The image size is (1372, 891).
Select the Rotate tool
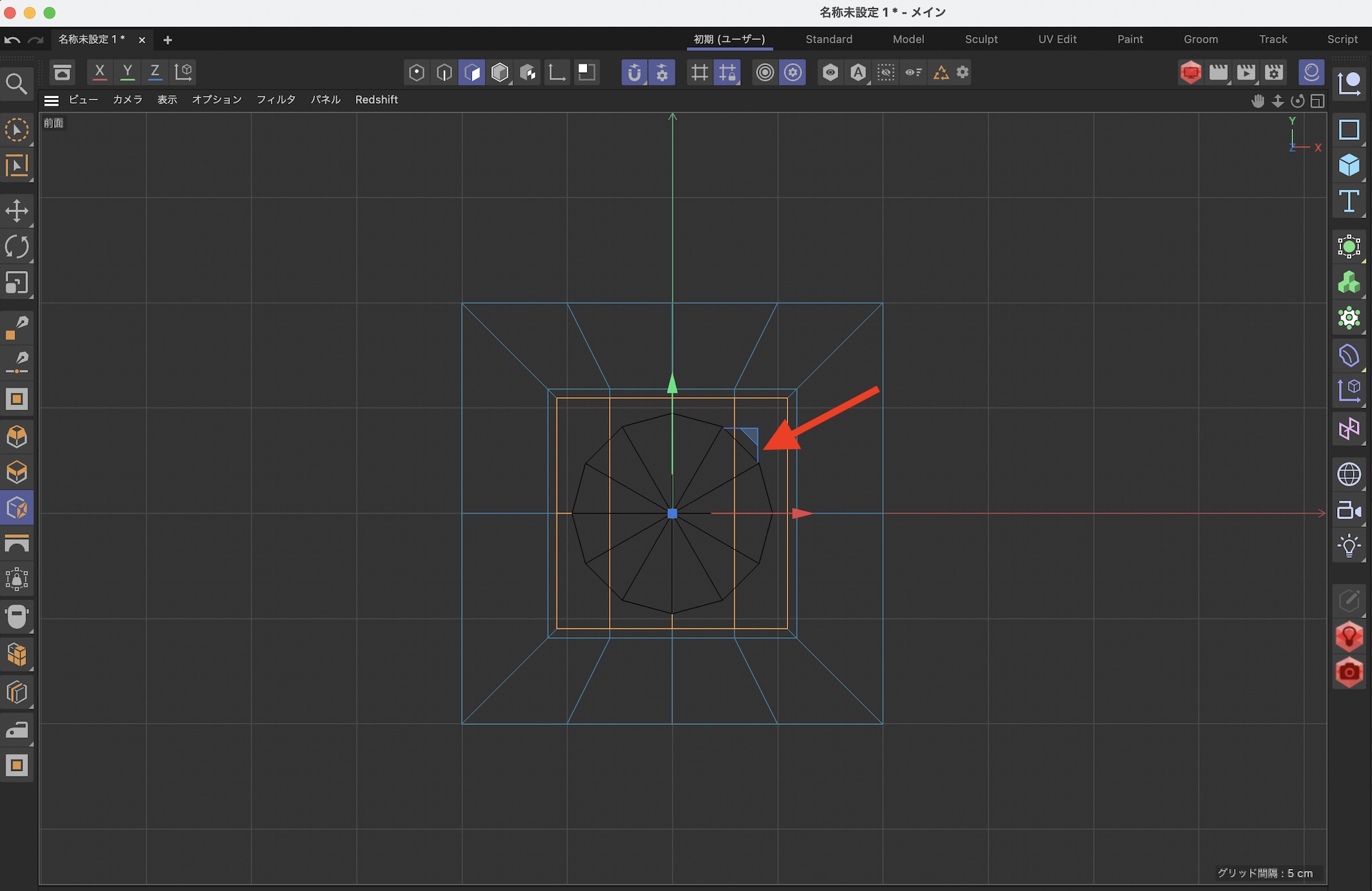(x=16, y=247)
